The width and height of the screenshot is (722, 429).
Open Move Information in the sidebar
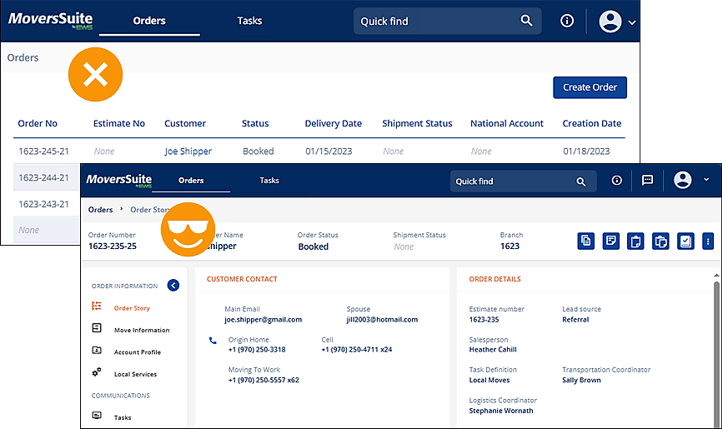pyautogui.click(x=142, y=330)
